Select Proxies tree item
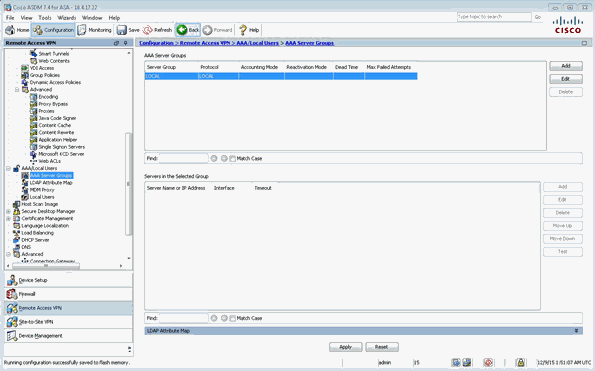 [46, 111]
